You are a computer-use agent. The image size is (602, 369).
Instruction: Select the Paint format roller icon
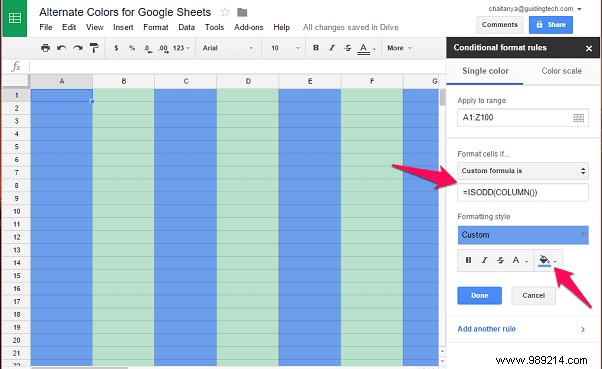click(94, 48)
